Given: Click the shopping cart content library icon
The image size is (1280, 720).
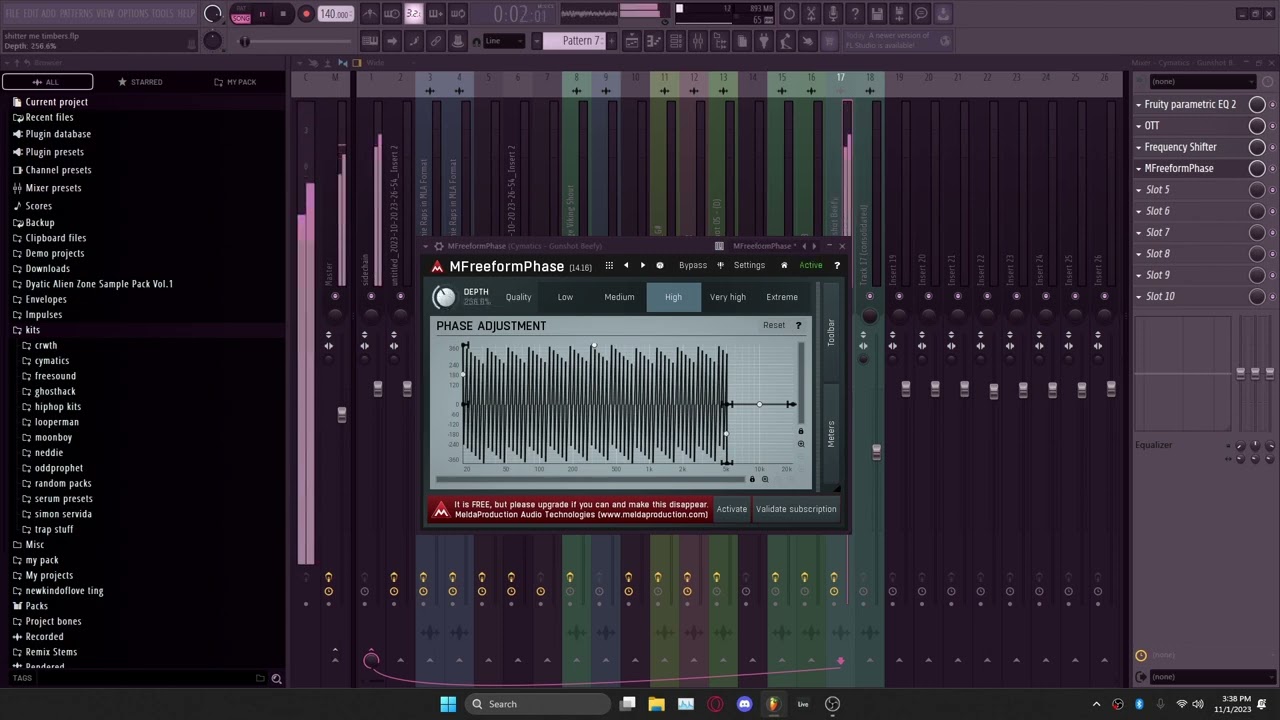Looking at the screenshot, I should coord(828,41).
